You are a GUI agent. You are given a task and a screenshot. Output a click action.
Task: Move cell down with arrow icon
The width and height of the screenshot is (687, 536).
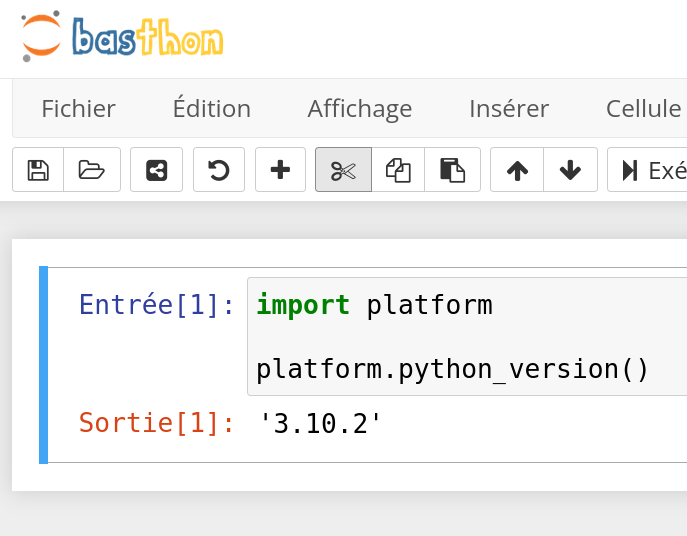coord(570,170)
